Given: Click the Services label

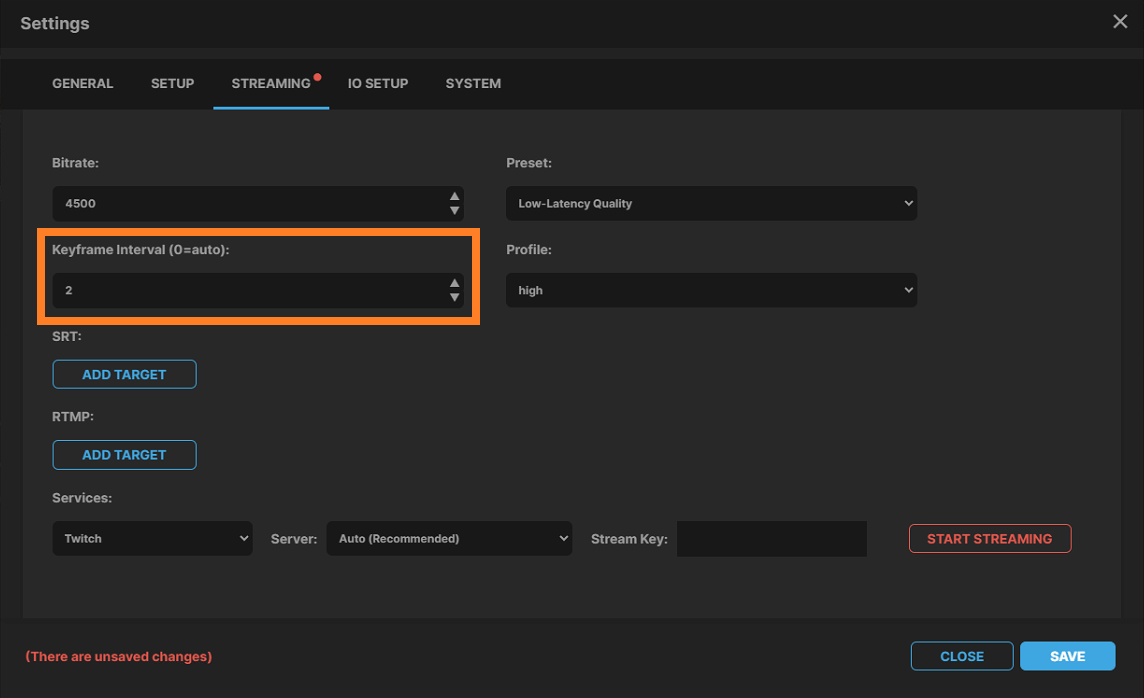Looking at the screenshot, I should 82,498.
